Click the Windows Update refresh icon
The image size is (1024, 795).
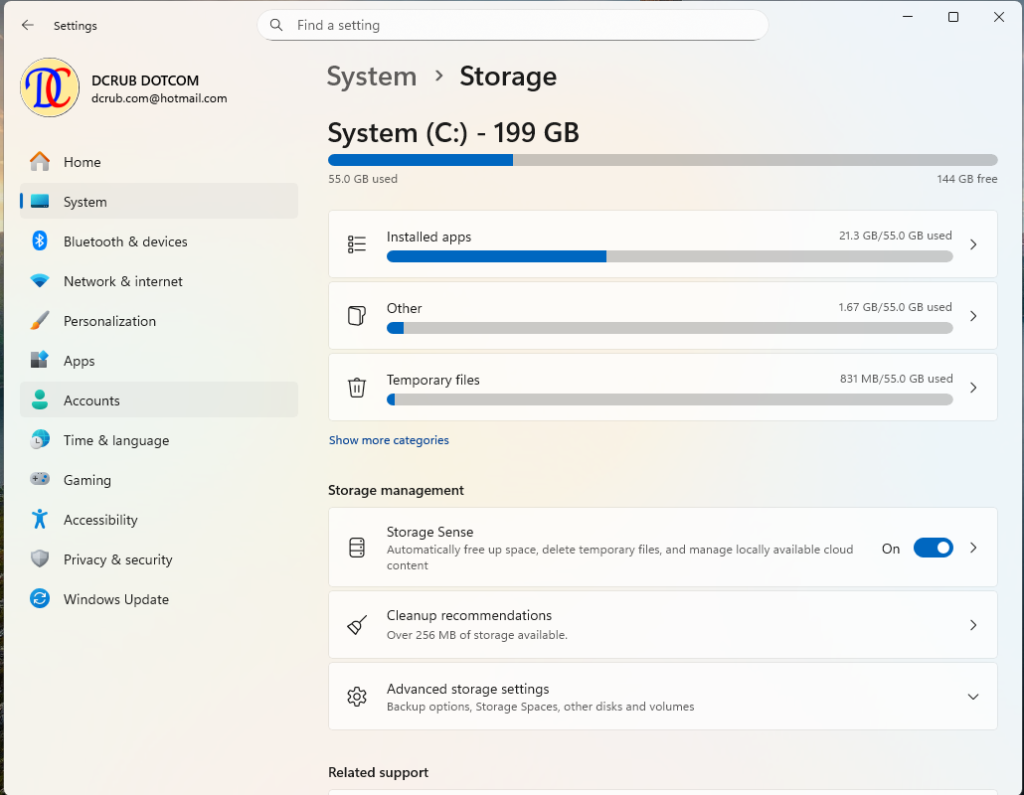click(x=40, y=598)
